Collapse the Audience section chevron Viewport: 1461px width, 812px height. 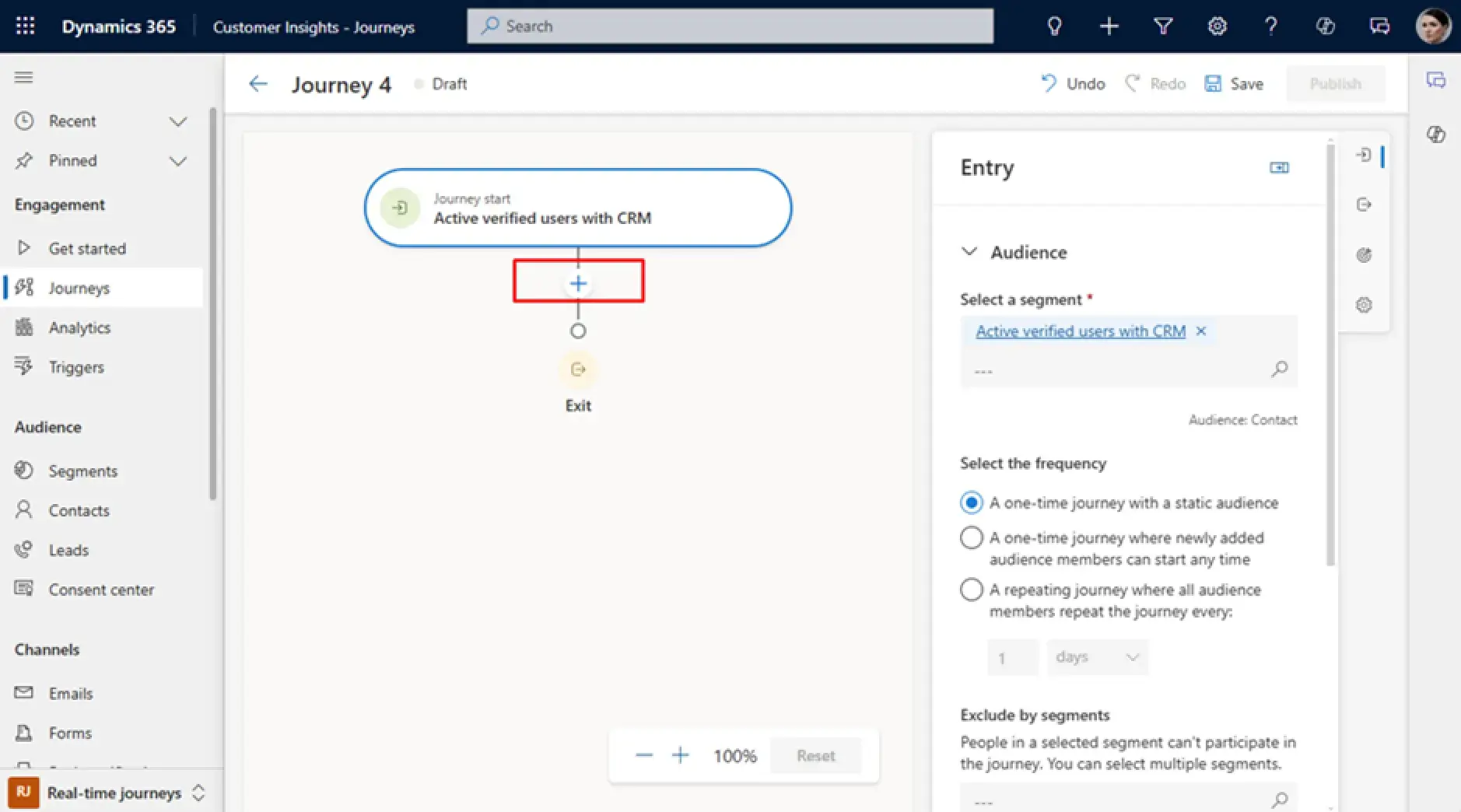click(969, 251)
